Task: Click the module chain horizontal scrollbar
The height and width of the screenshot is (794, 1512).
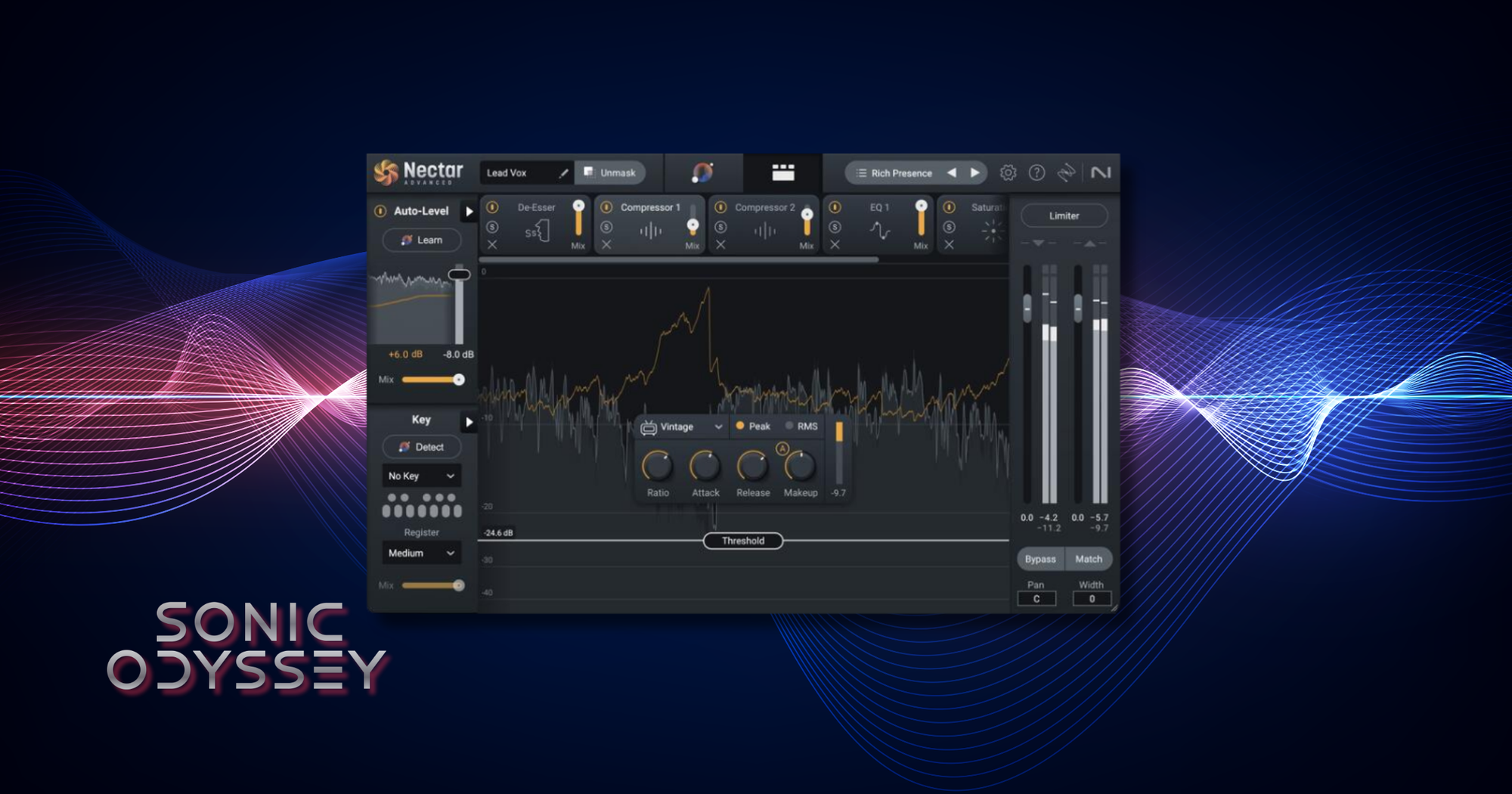Action: click(x=680, y=259)
